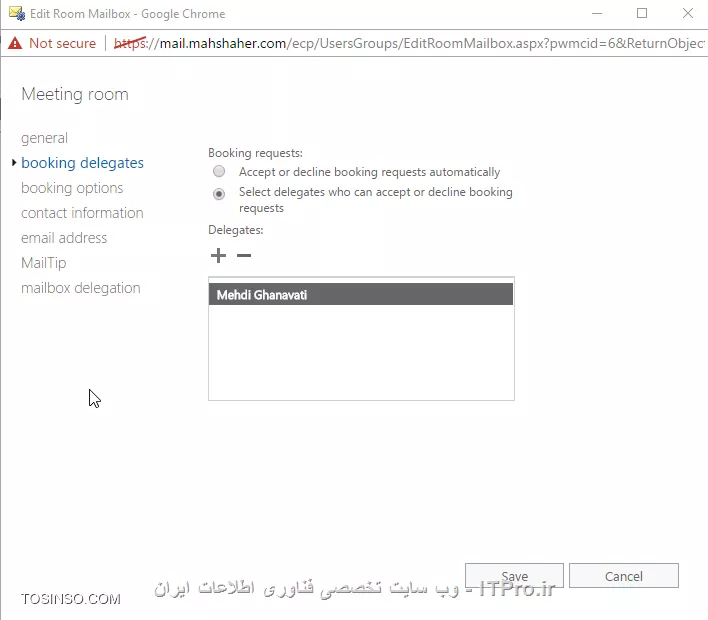The image size is (708, 620).
Task: Click the empty area of the delegates list box
Action: [x=361, y=352]
